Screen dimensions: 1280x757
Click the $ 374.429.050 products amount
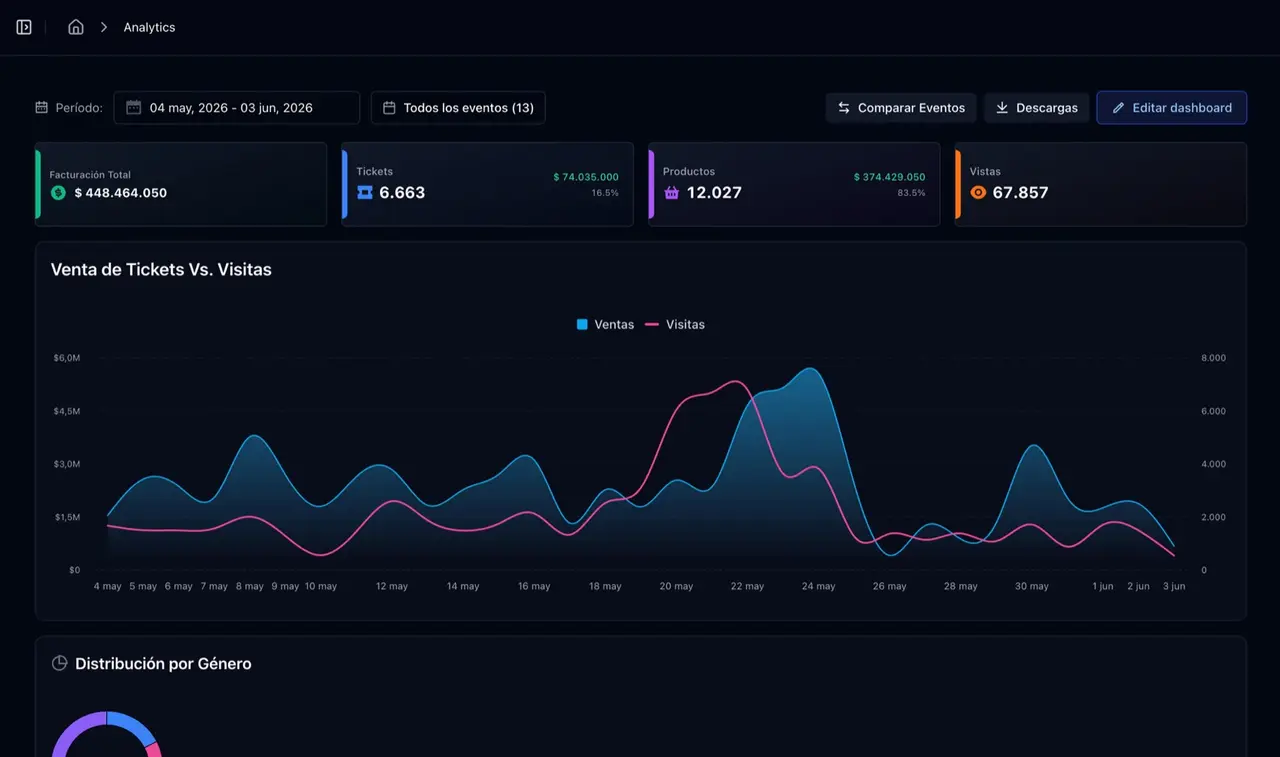[889, 177]
